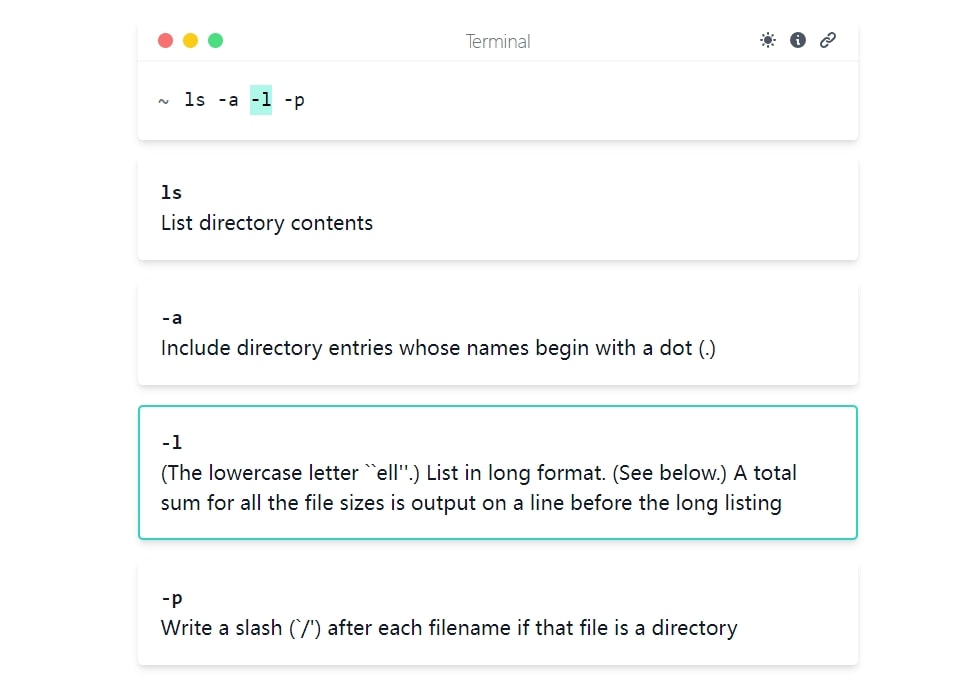Screen dimensions: 954x691
Task: Select the ls token in command line
Action: [x=195, y=100]
